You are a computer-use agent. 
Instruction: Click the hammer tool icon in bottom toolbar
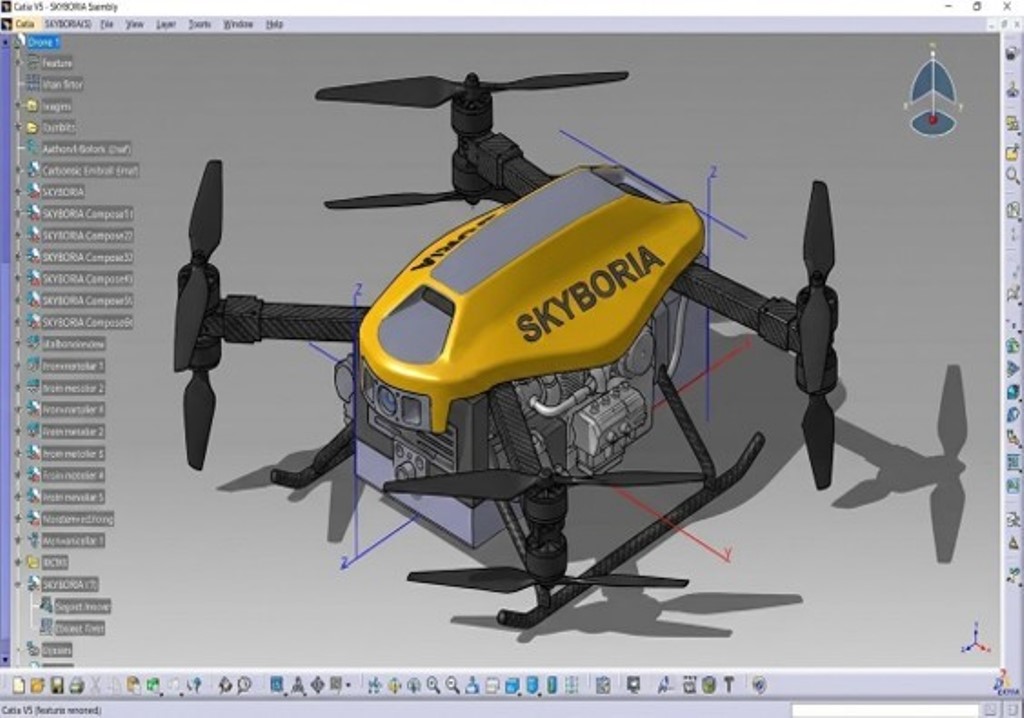[728, 685]
